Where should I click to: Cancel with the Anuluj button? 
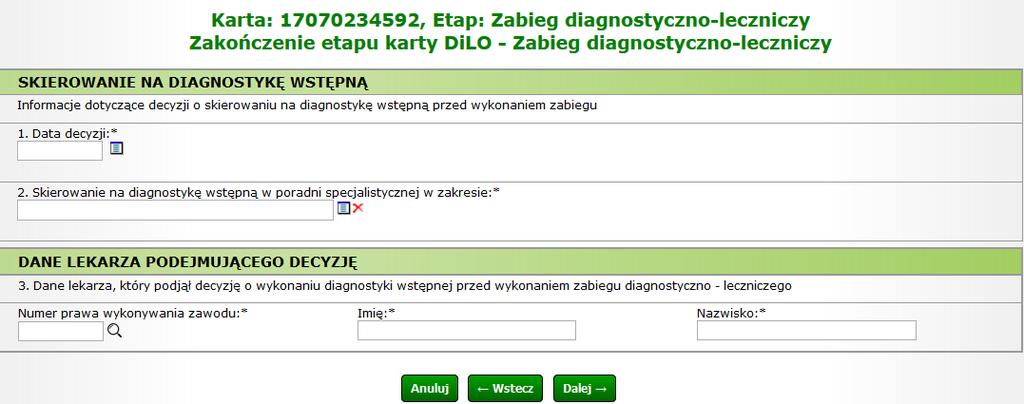pos(430,388)
